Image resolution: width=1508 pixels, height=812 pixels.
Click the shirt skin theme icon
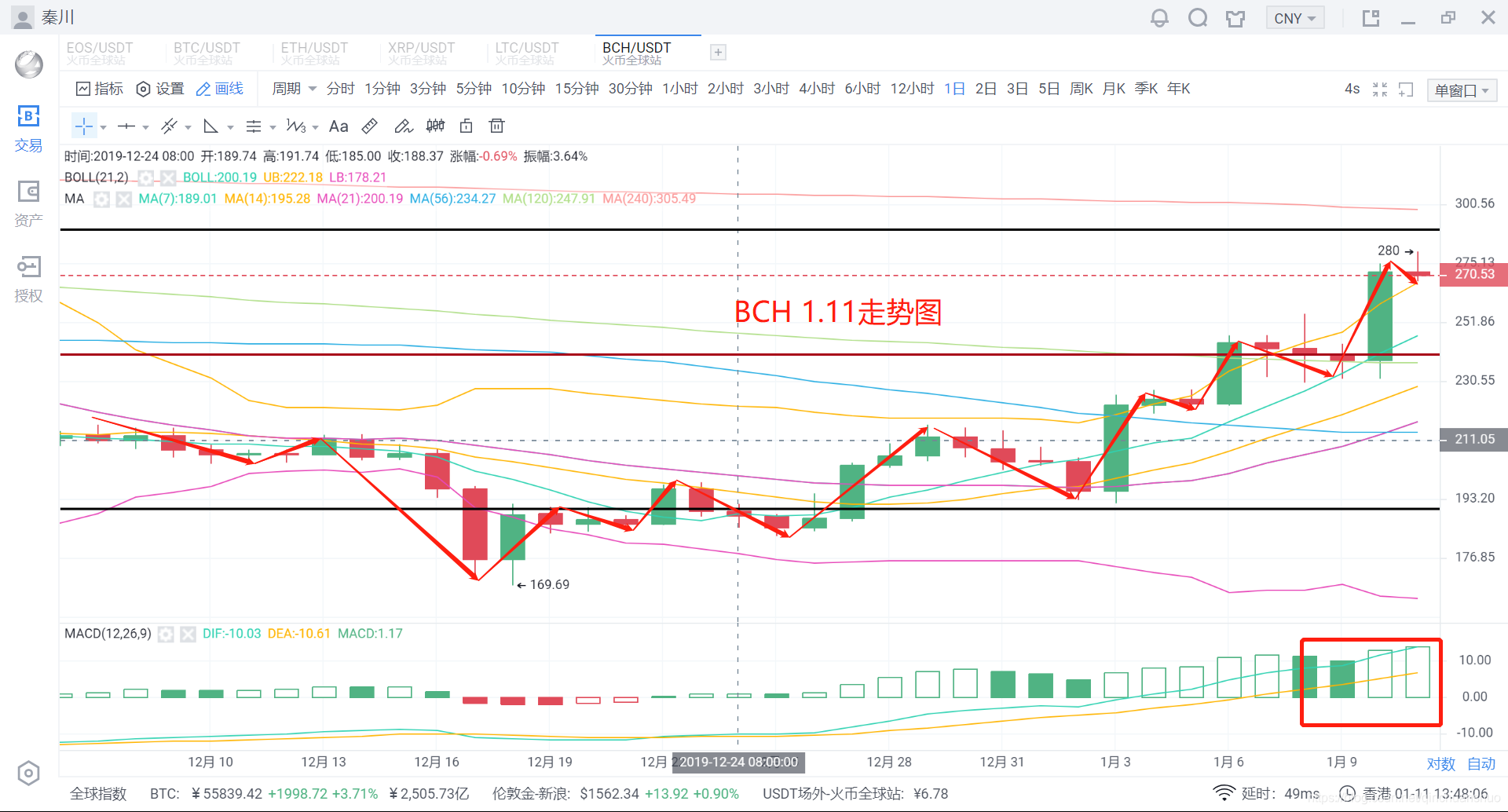[x=1235, y=18]
